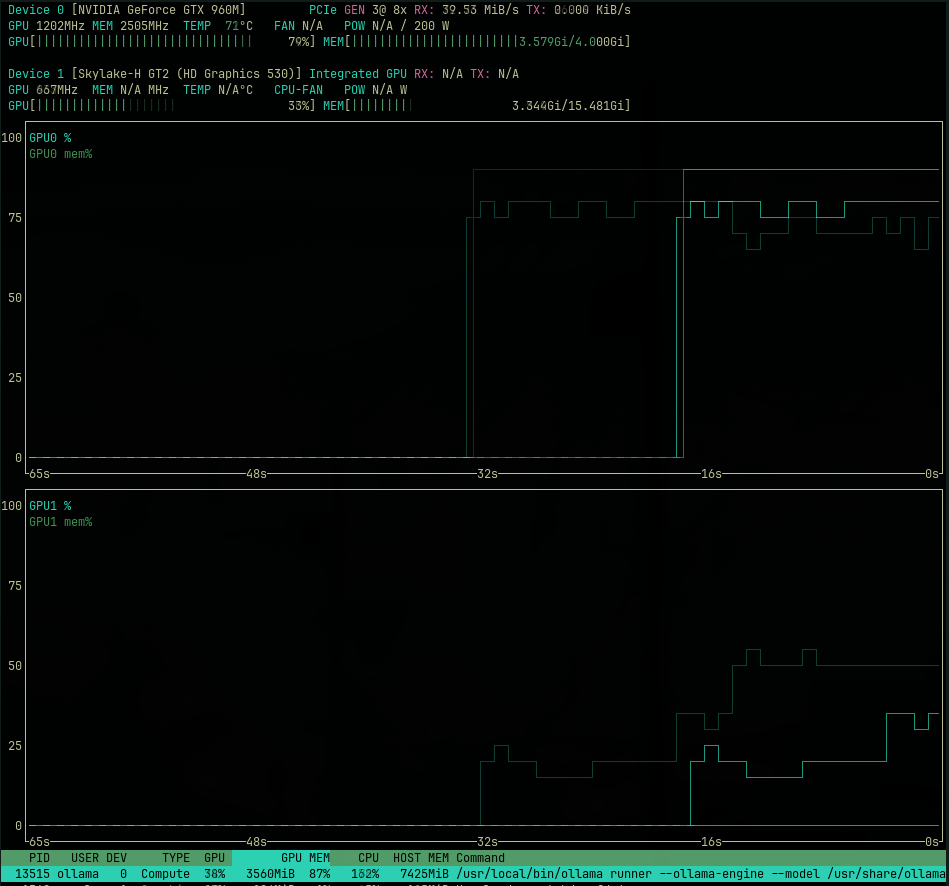Click the 3560MiB GPU memory value
Screen dimensions: 949x886
(x=270, y=874)
